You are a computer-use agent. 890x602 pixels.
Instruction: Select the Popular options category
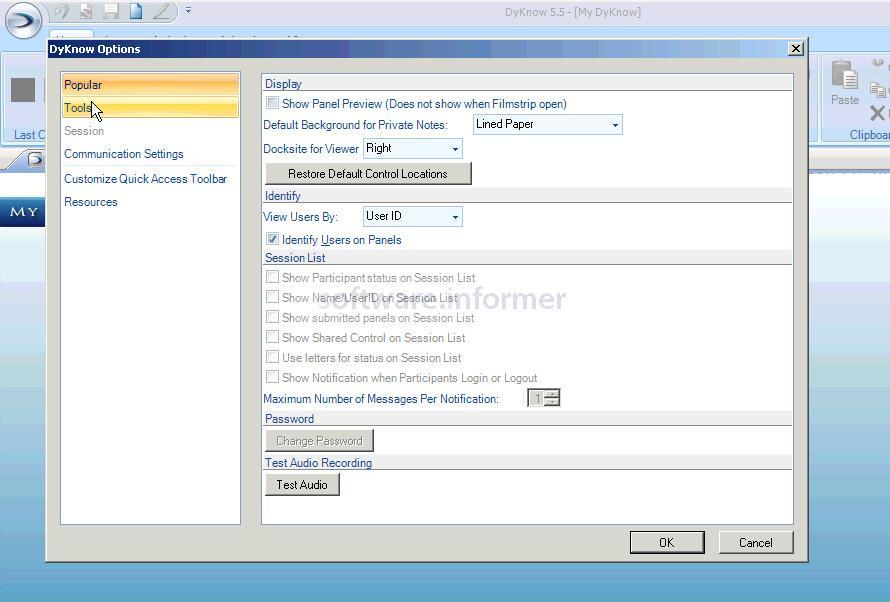point(150,85)
